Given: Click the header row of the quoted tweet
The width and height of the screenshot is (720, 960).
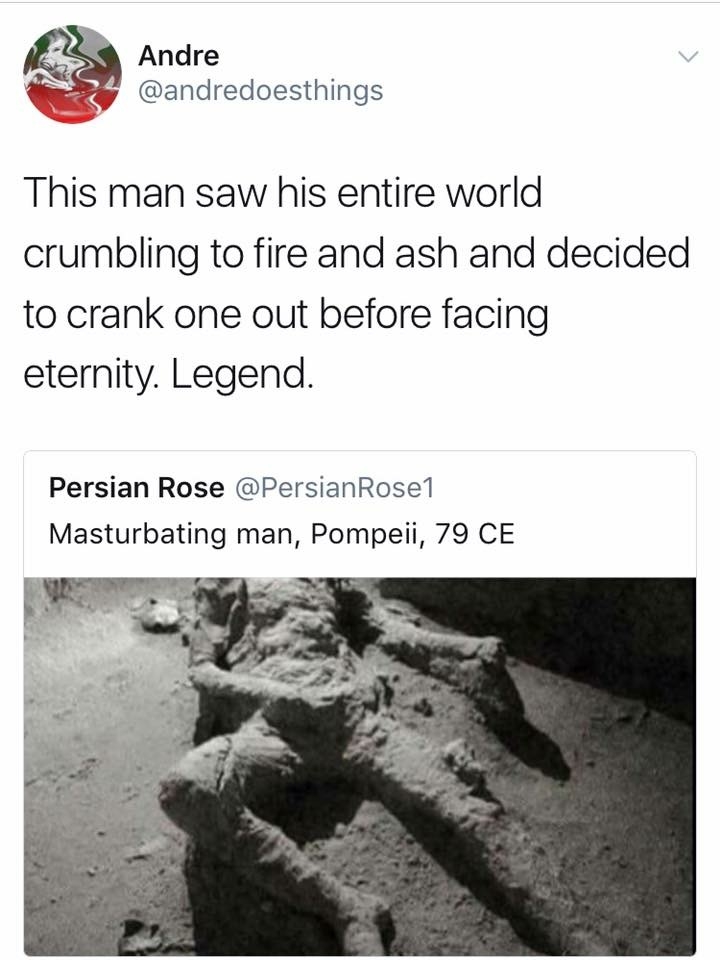Looking at the screenshot, I should coord(241,488).
